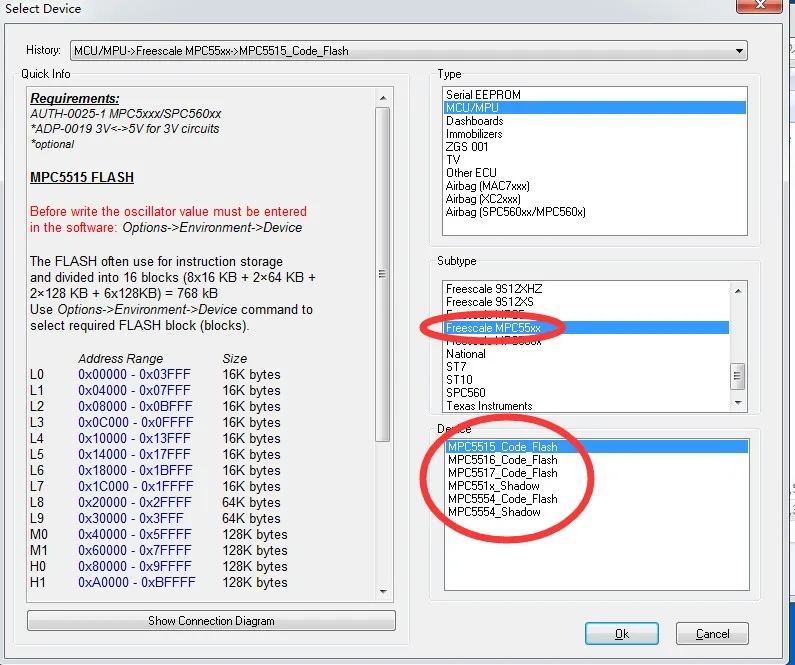
Task: Click the Requirements heading text
Action: 75,98
